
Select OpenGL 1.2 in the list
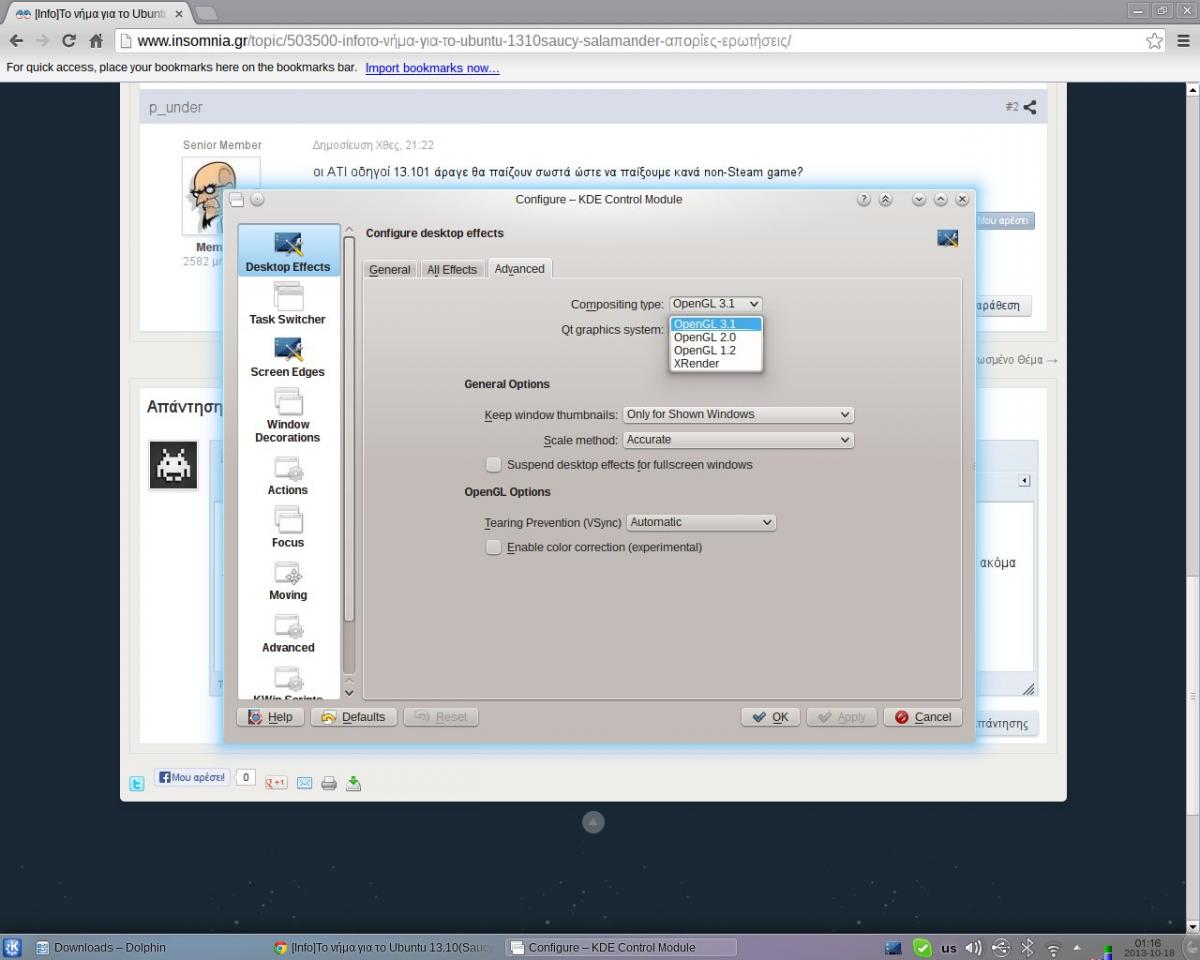click(716, 350)
